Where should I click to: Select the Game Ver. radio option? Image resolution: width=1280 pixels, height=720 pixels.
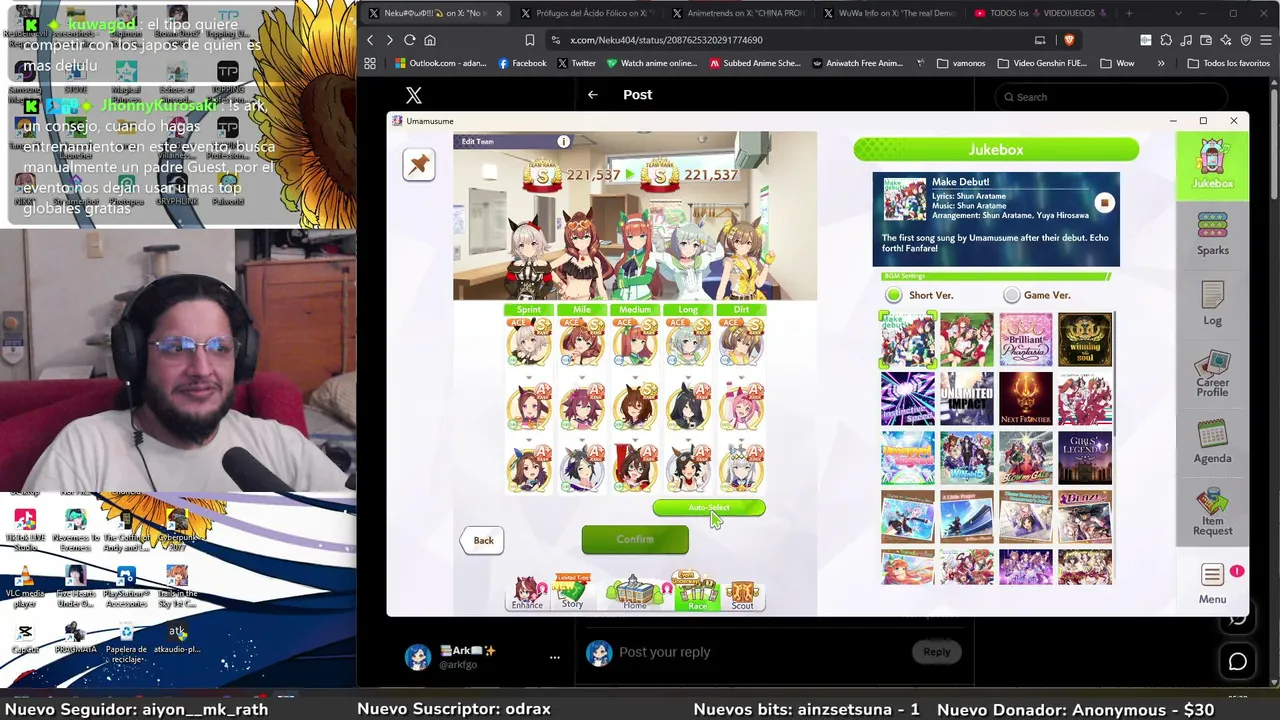point(1037,295)
